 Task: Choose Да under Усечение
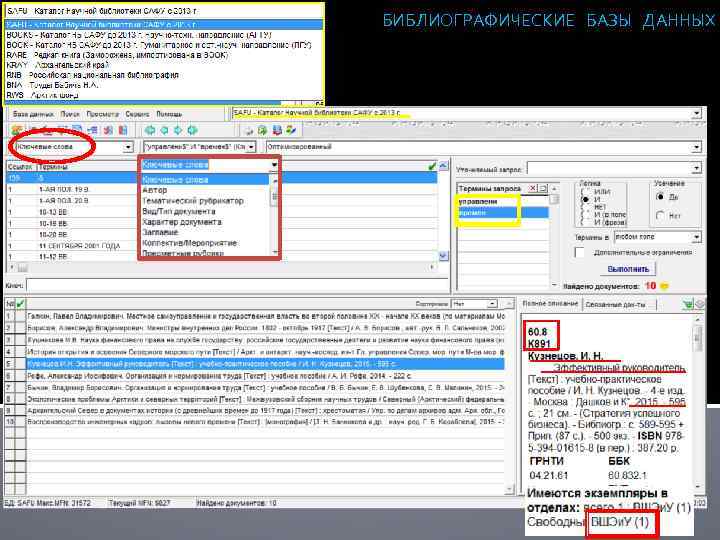(660, 197)
